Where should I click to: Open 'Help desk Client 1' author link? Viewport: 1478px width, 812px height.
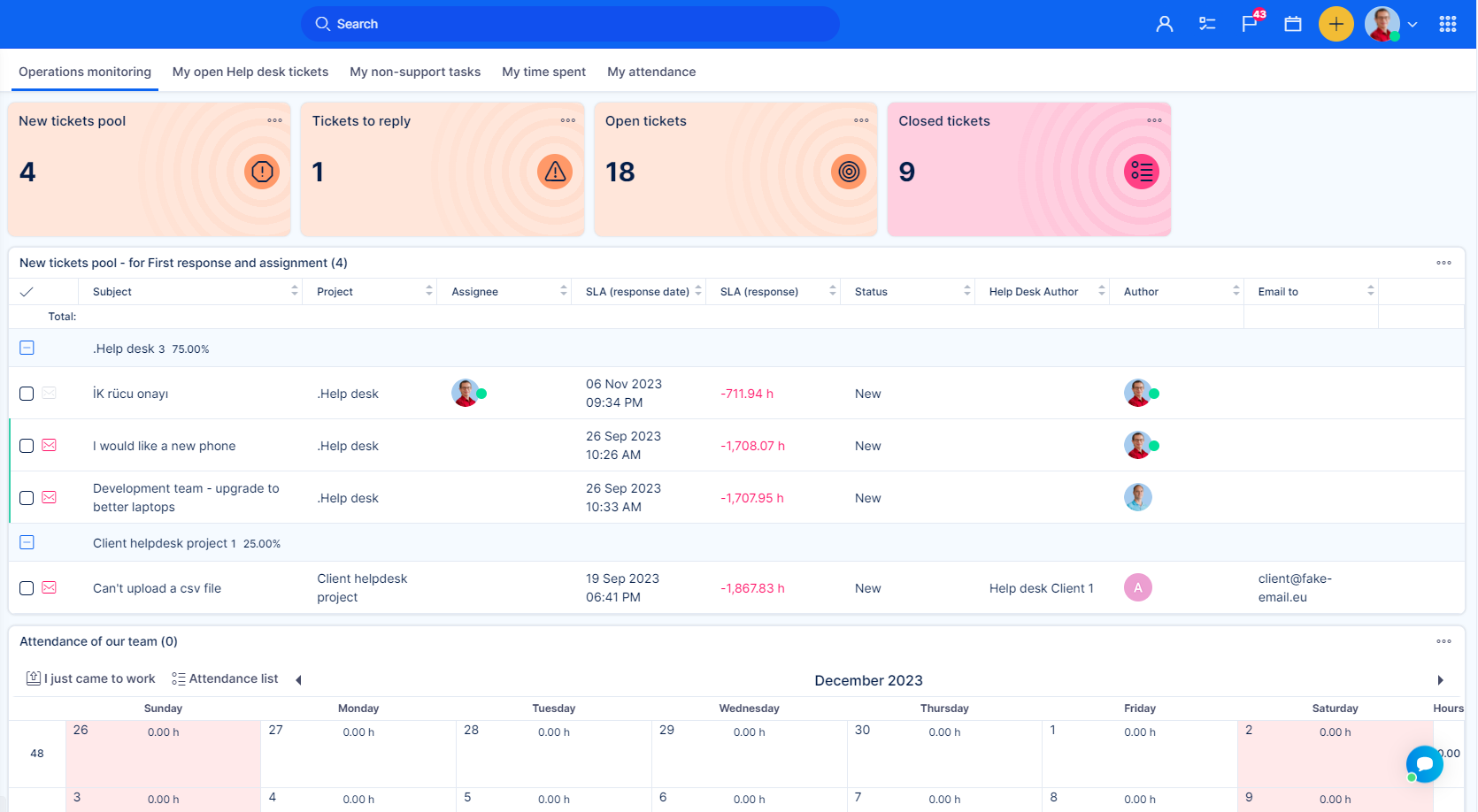[x=1042, y=588]
